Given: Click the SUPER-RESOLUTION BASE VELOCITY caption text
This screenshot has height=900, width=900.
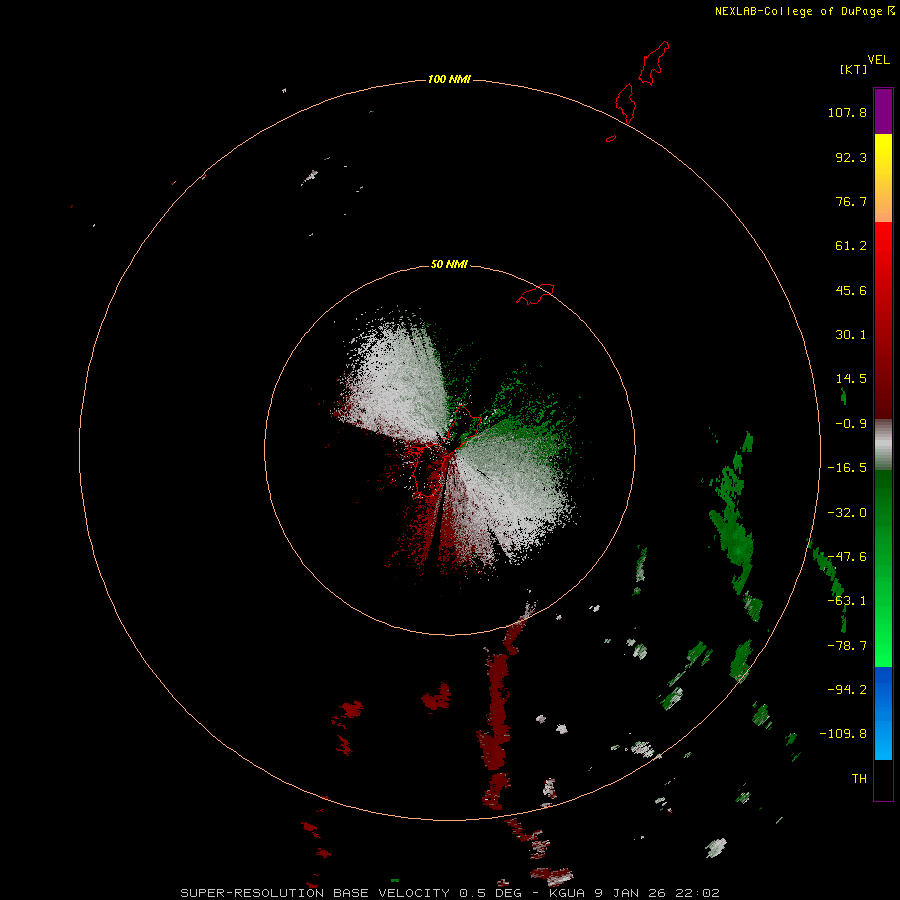Looking at the screenshot, I should (315, 893).
